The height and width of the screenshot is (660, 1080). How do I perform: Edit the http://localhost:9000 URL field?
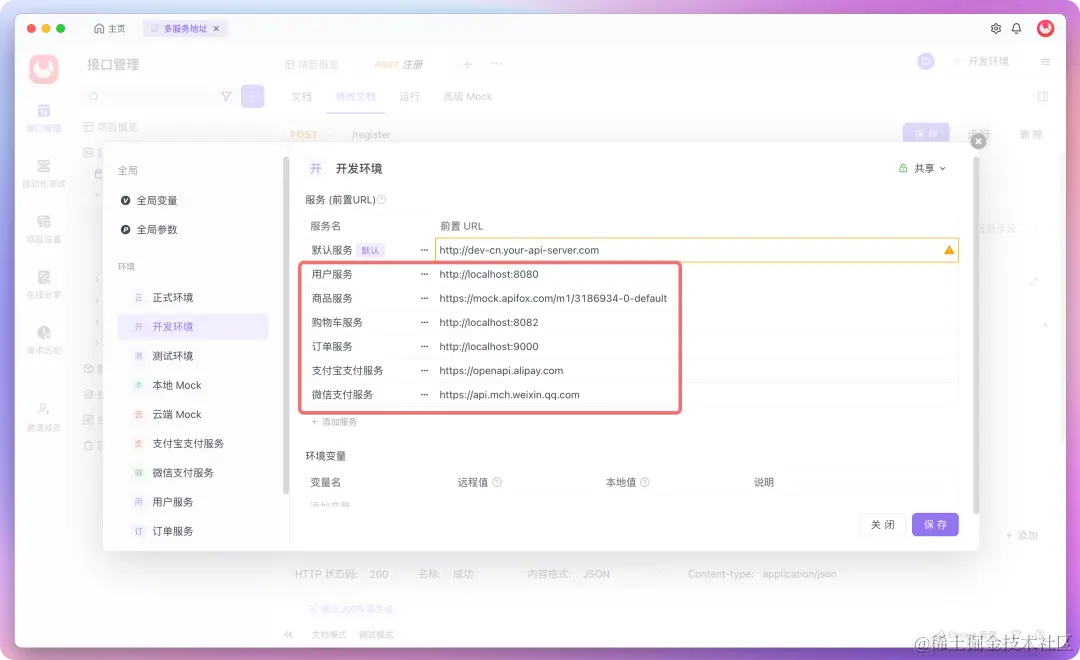pos(696,347)
